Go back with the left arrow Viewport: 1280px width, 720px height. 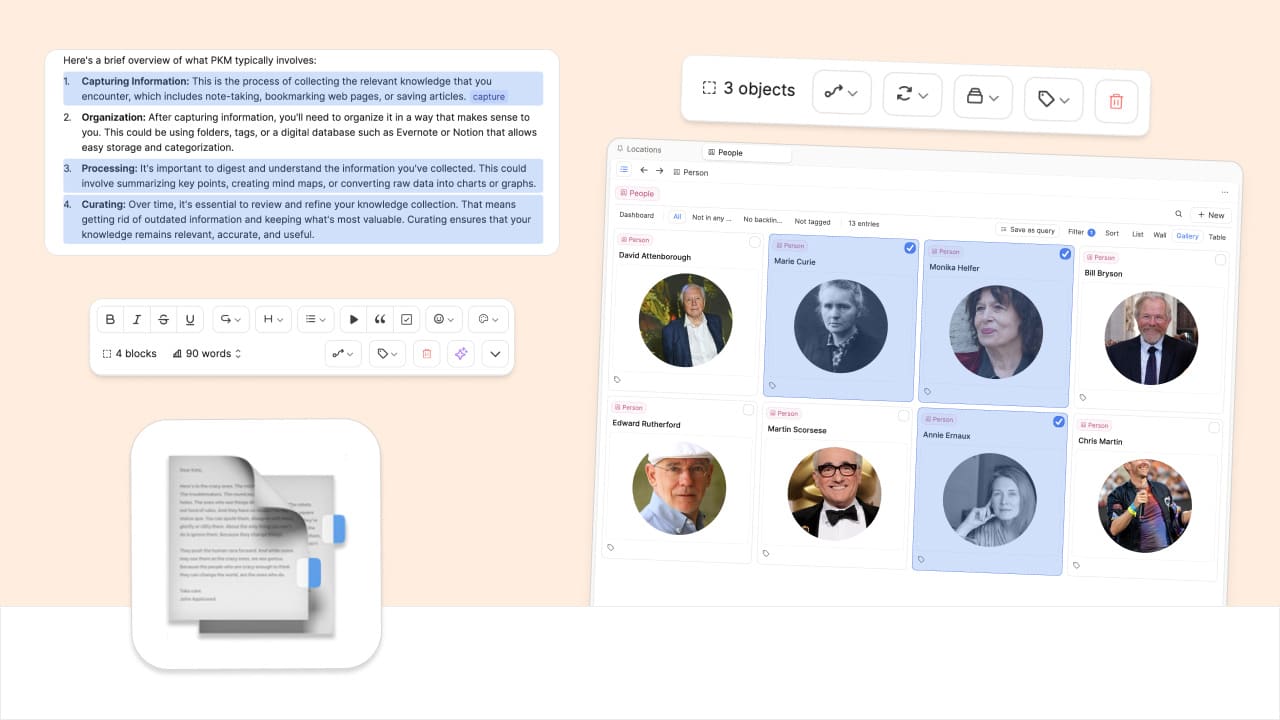pos(644,171)
